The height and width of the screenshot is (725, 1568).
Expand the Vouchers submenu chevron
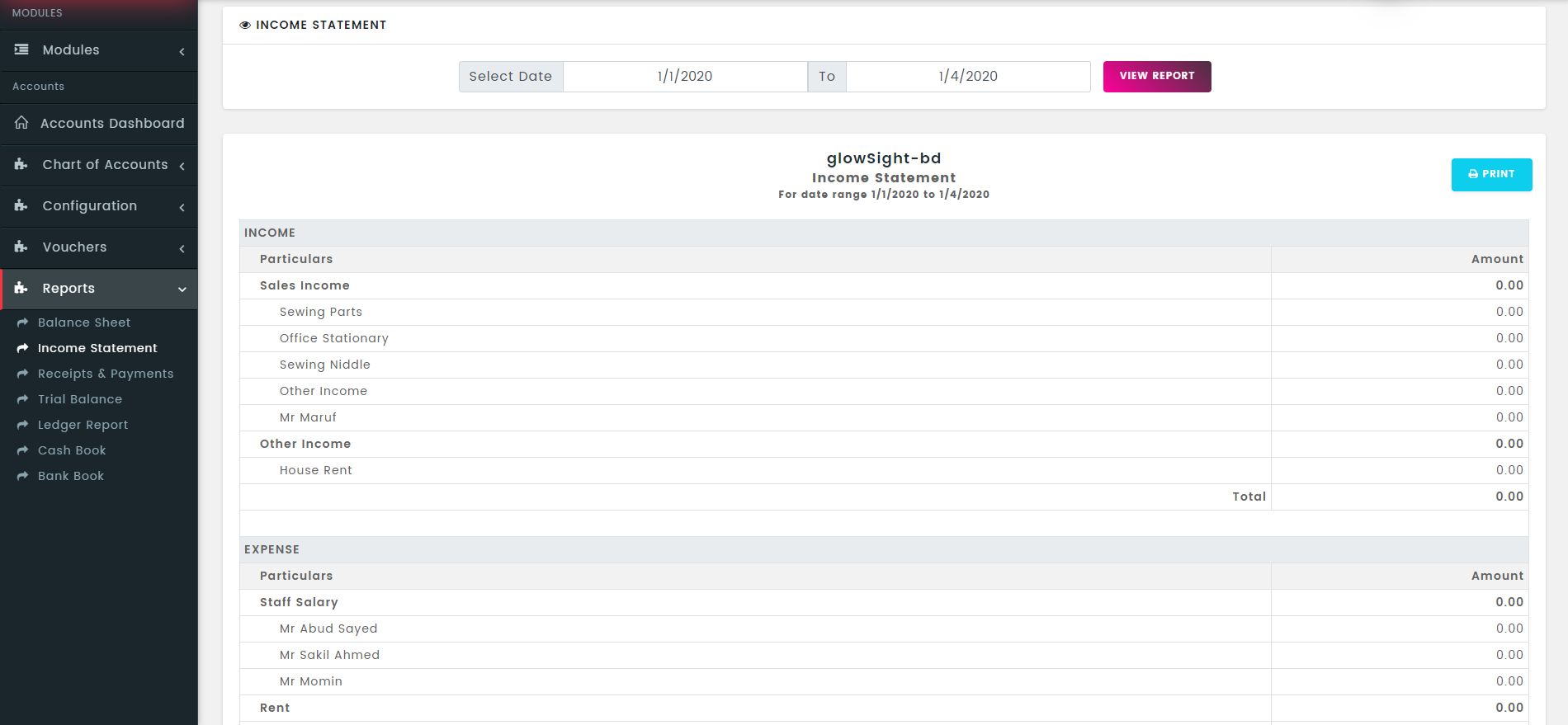(182, 248)
